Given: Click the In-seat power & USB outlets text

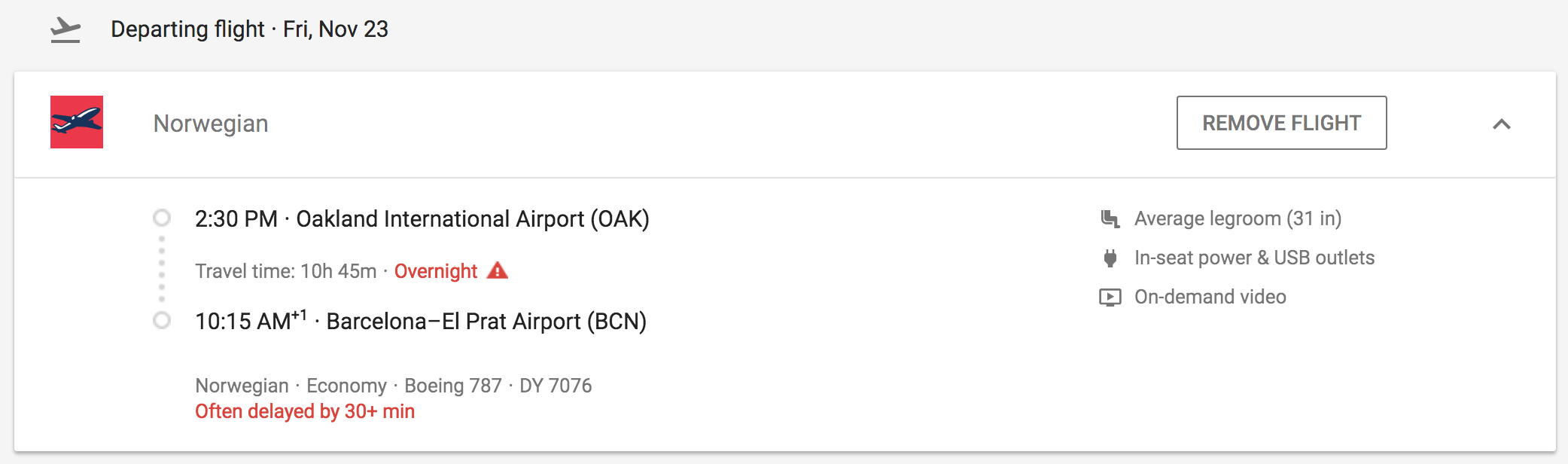Looking at the screenshot, I should click(x=1254, y=258).
